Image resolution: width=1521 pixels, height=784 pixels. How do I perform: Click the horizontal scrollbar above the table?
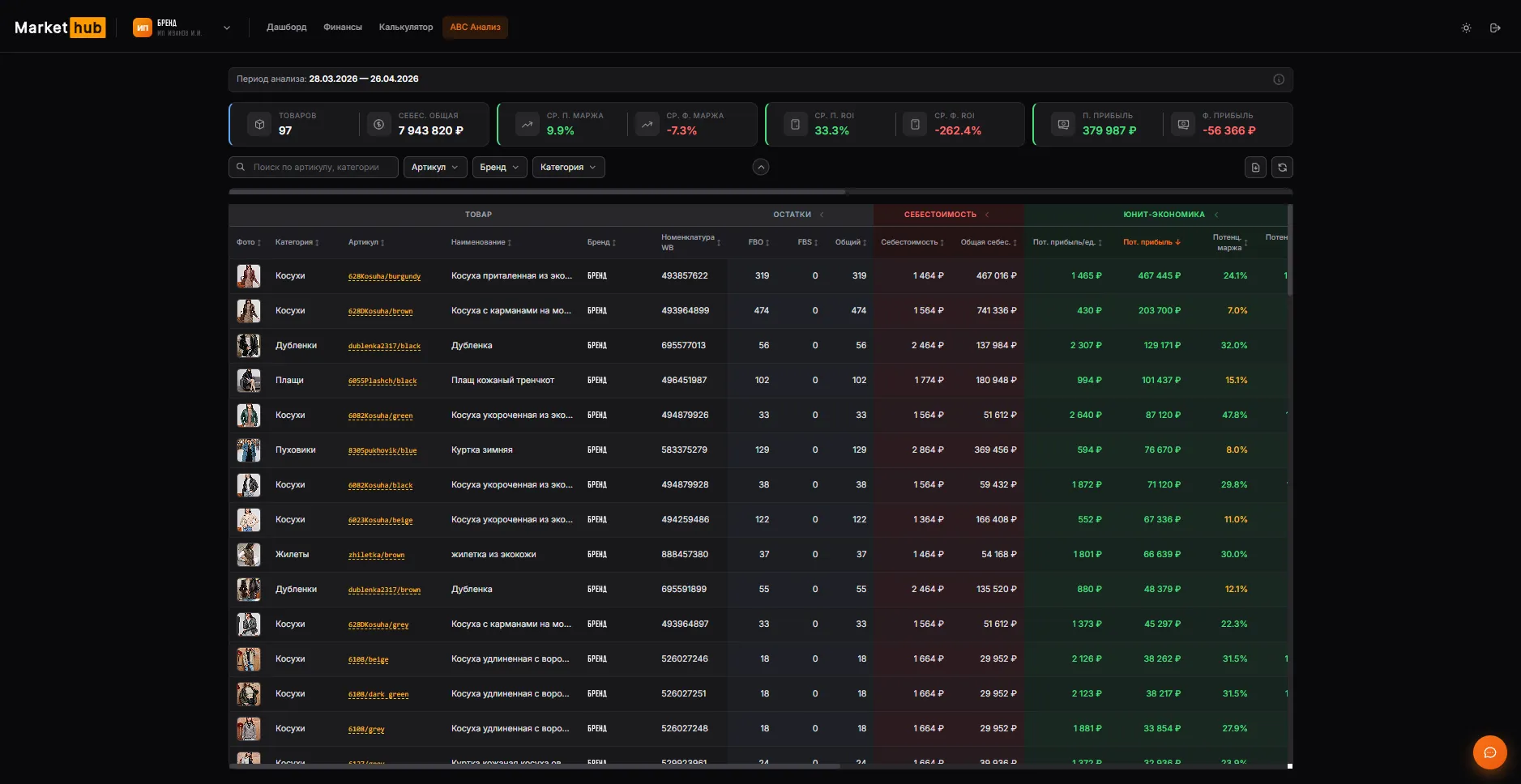coord(537,192)
